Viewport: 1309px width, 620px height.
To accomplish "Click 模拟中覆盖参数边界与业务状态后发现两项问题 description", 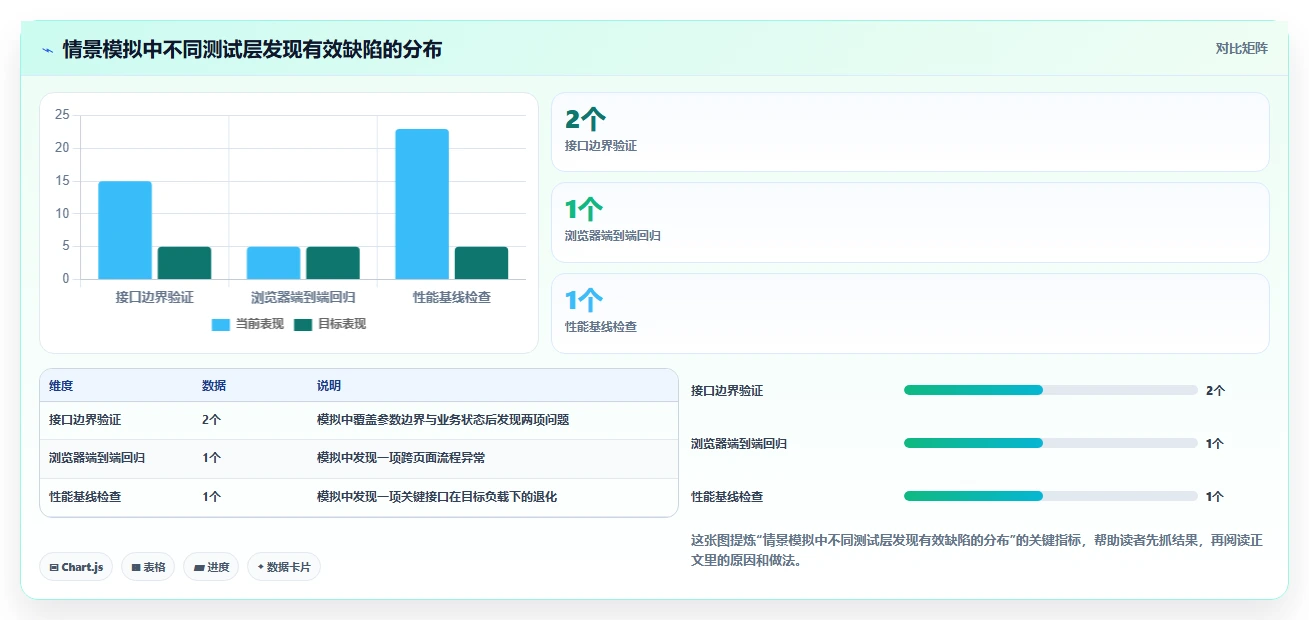I will tap(443, 420).
